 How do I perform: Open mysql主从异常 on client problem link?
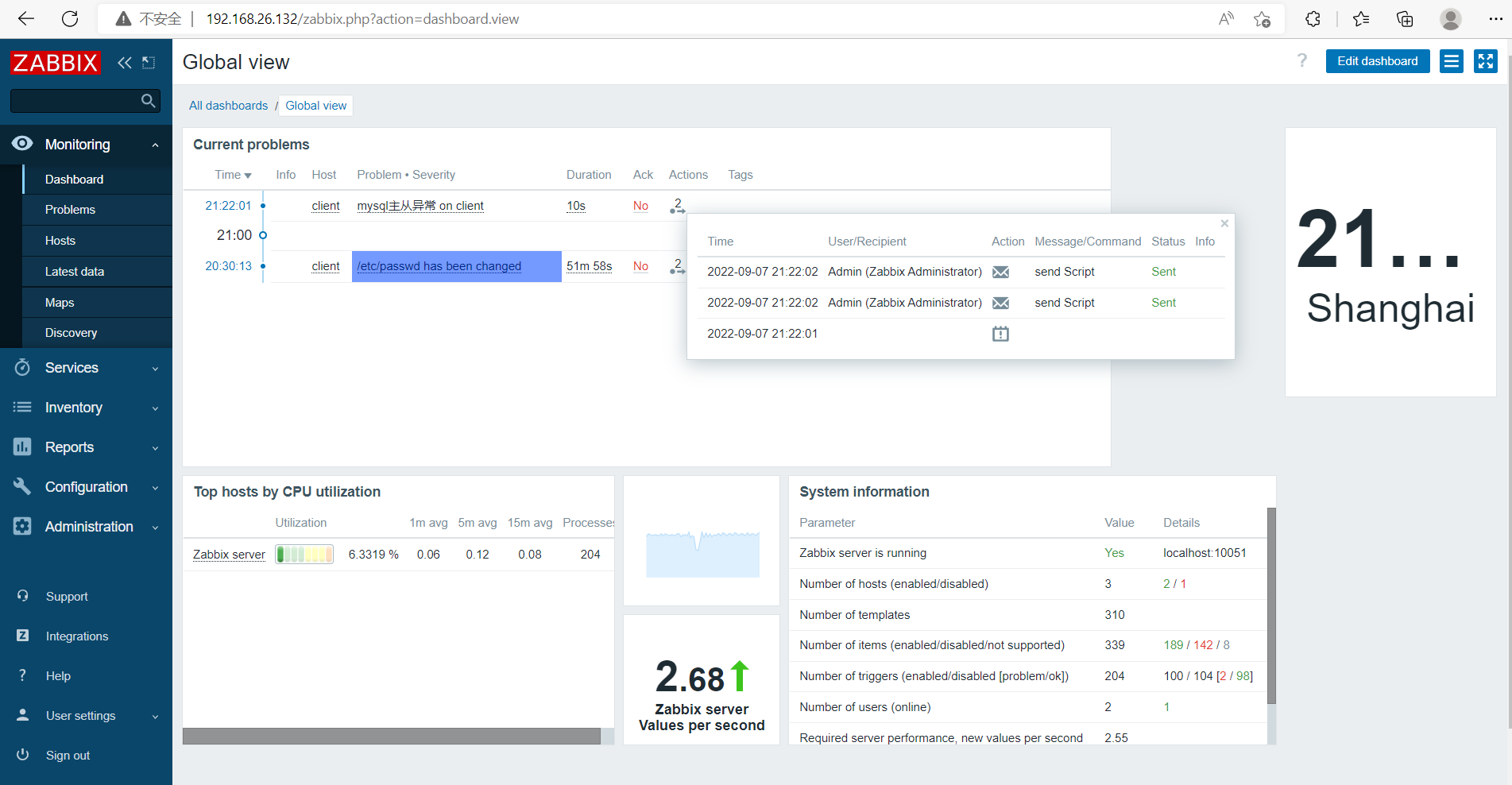coord(420,206)
